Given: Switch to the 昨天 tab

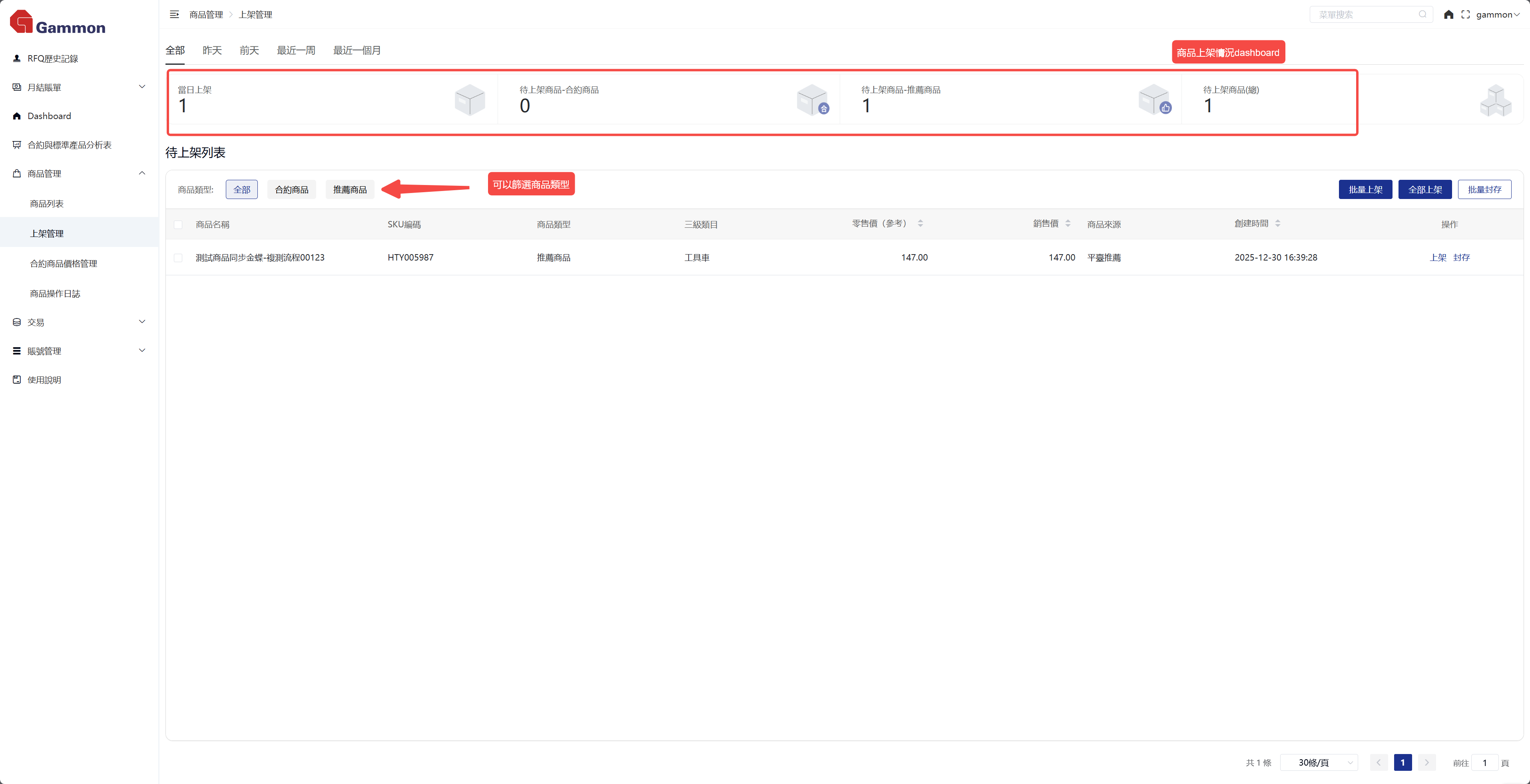Looking at the screenshot, I should [x=212, y=50].
